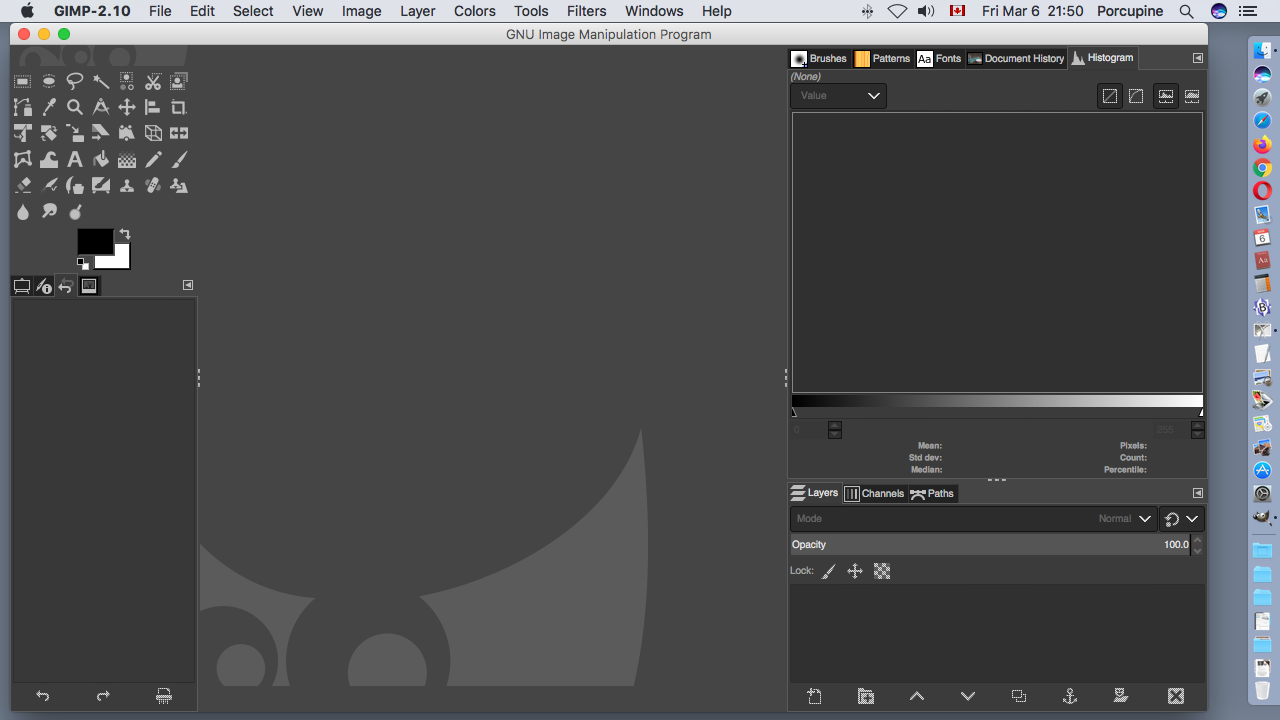Viewport: 1280px width, 720px height.
Task: Open the Layers dock tab configuration menu
Action: point(1197,493)
